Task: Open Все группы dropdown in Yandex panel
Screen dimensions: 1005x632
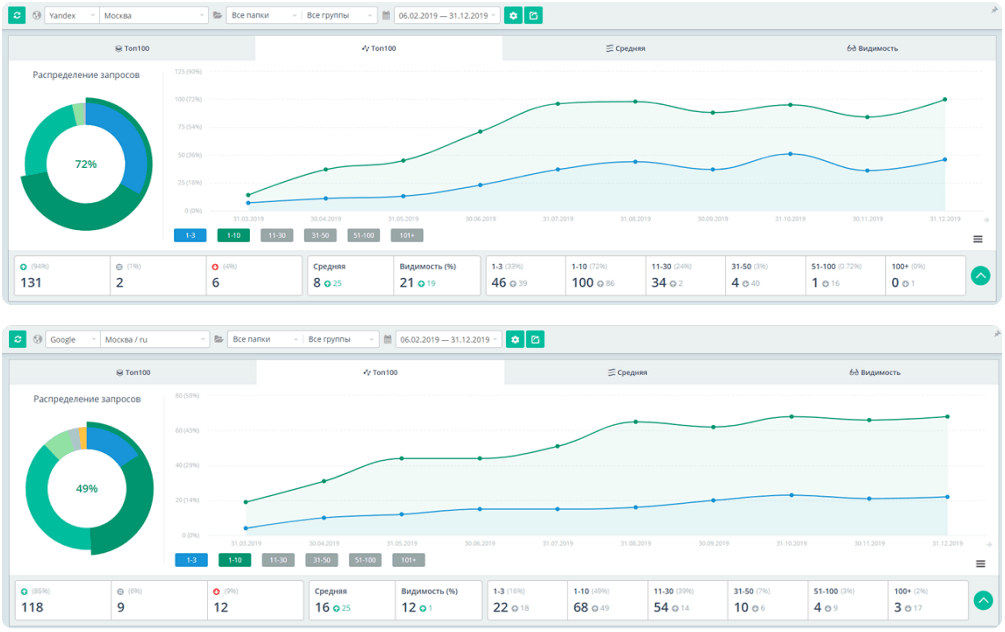Action: 339,15
